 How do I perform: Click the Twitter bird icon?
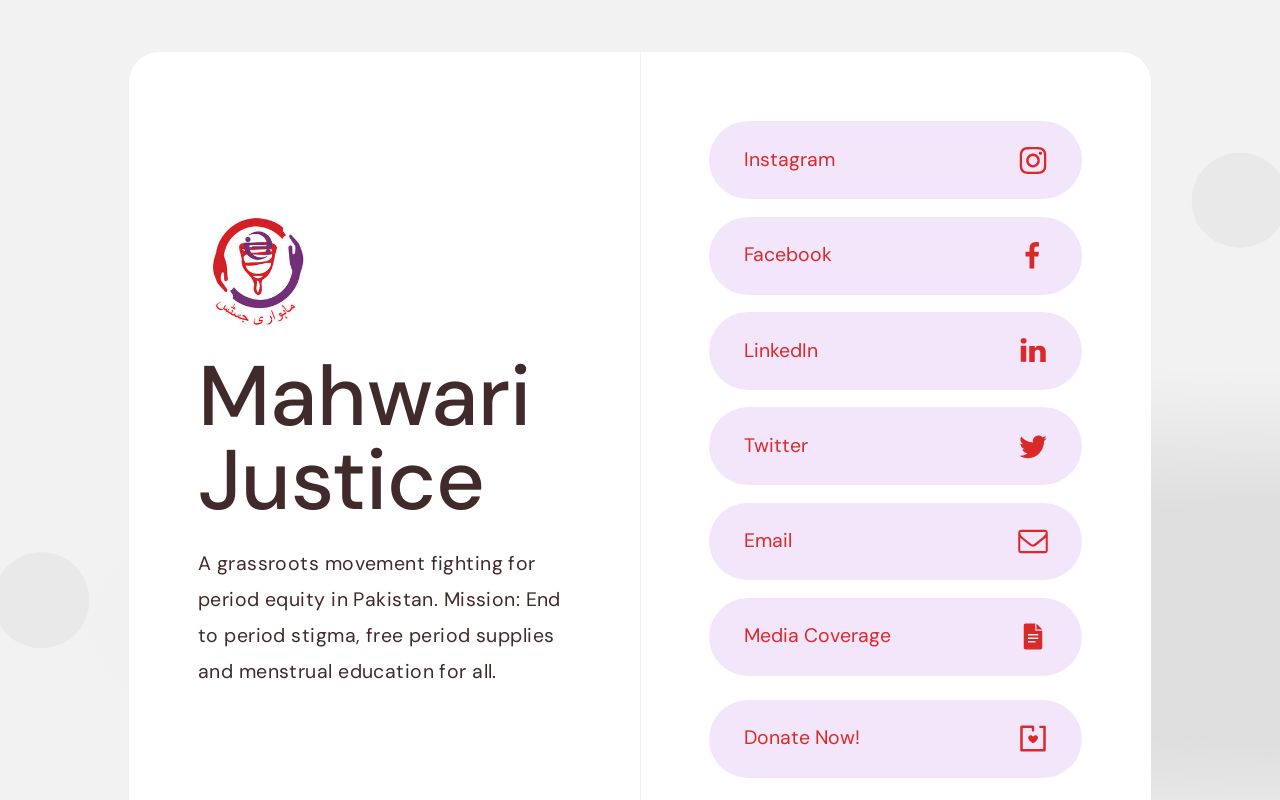click(x=1033, y=446)
